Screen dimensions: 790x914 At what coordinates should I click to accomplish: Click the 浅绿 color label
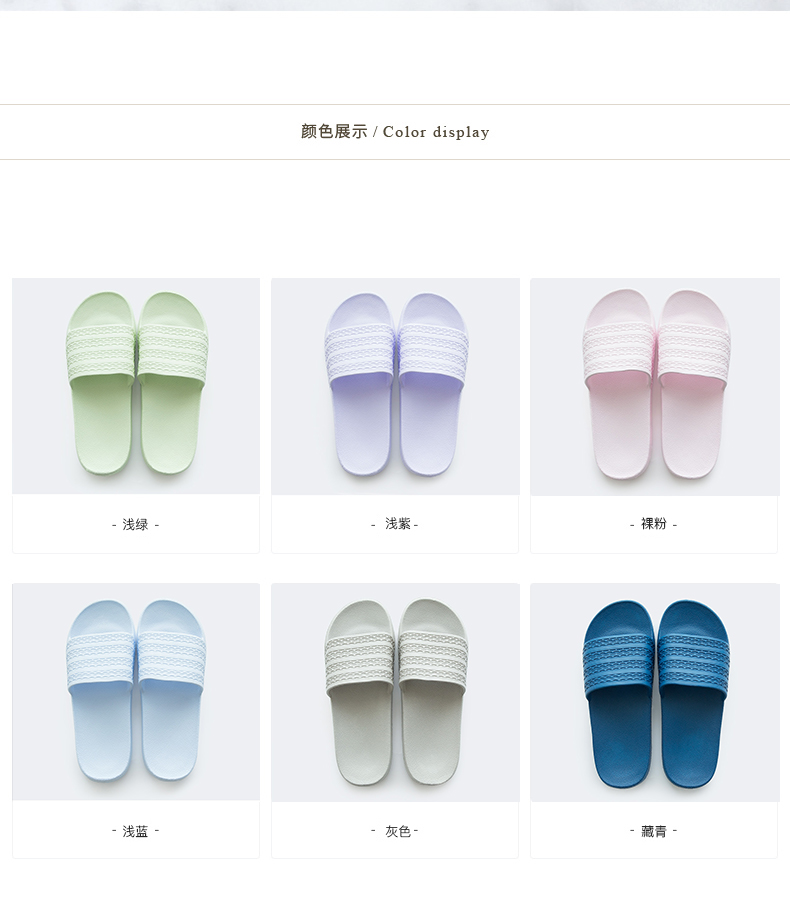point(135,525)
